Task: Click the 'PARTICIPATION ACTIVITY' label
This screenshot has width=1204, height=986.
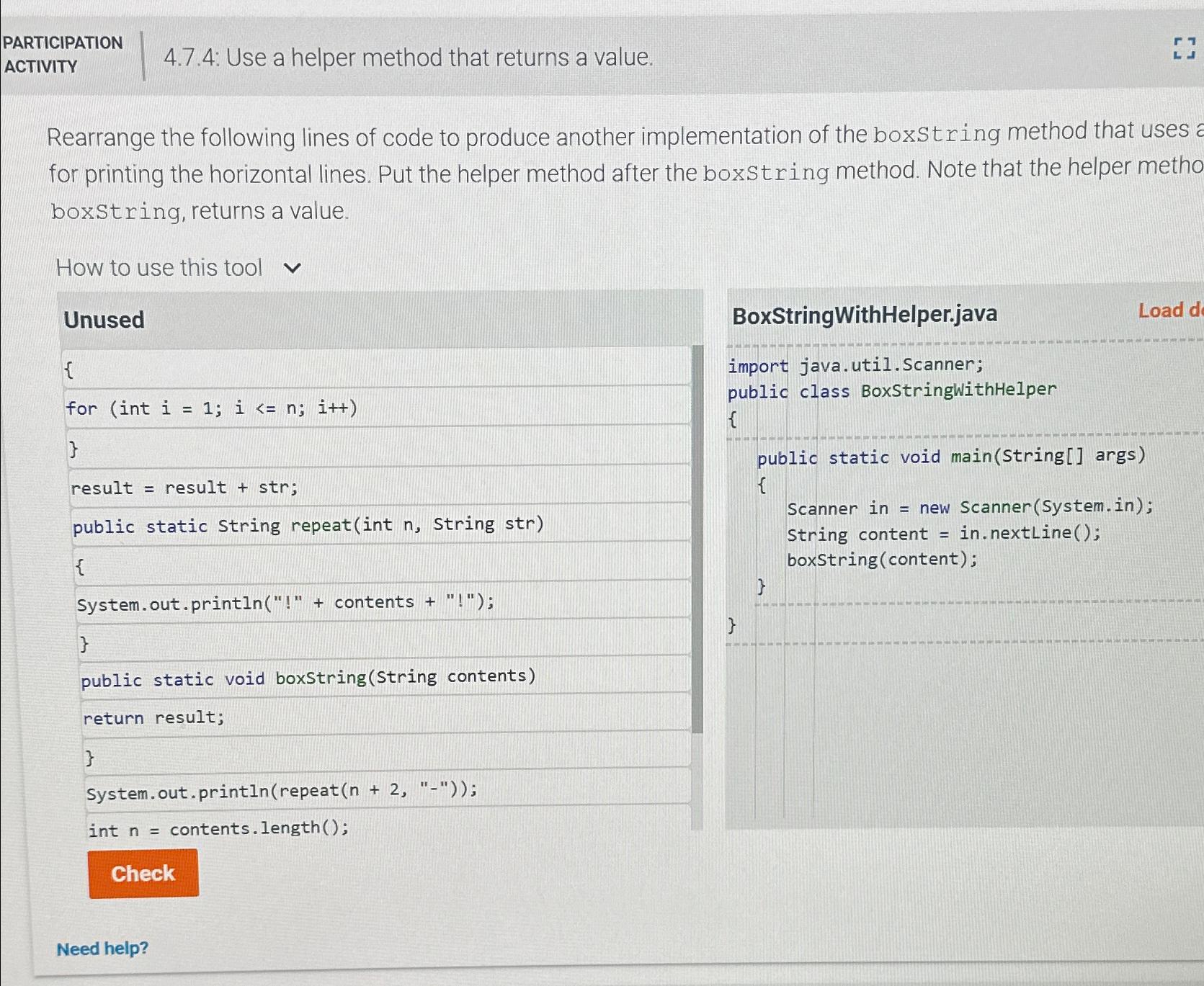Action: (x=62, y=54)
